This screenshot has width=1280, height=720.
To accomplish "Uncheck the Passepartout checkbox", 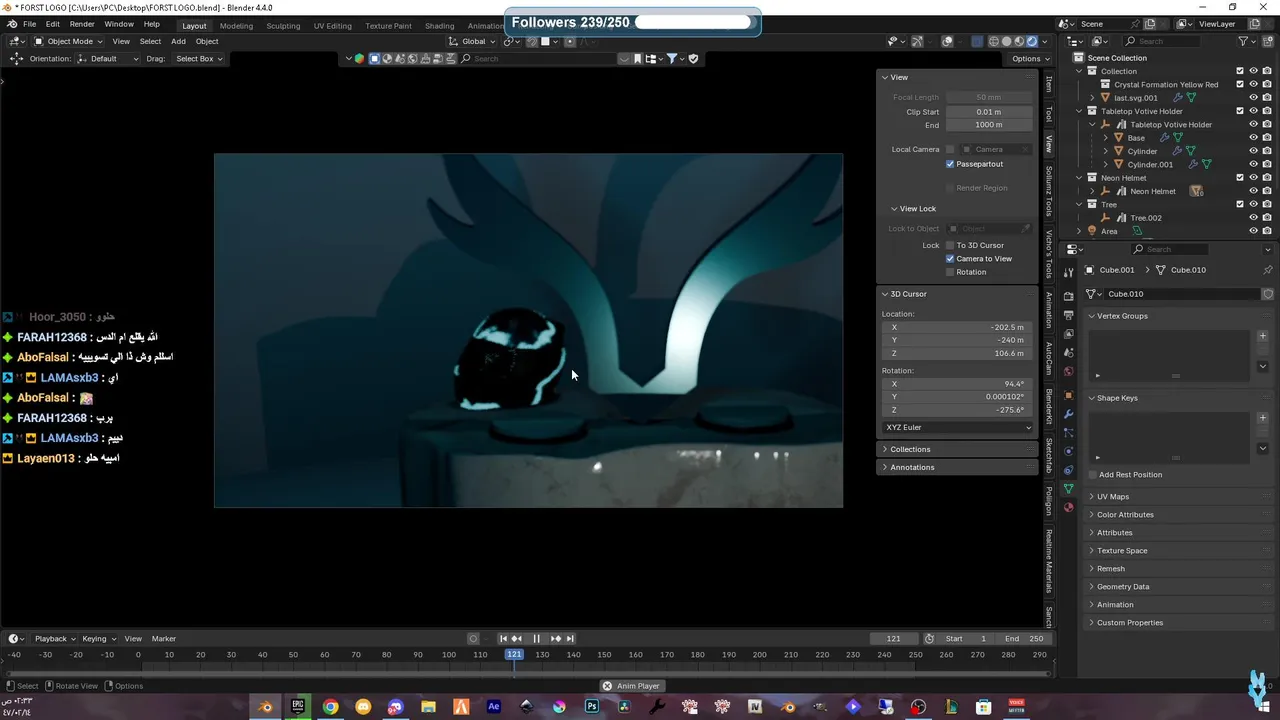I will tap(950, 164).
